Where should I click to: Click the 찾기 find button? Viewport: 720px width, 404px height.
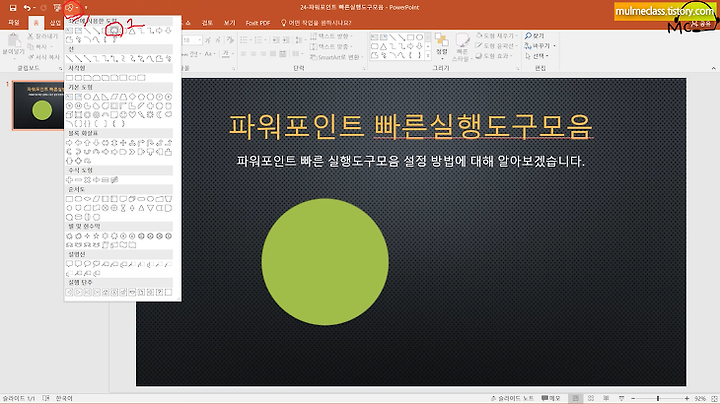pos(535,36)
